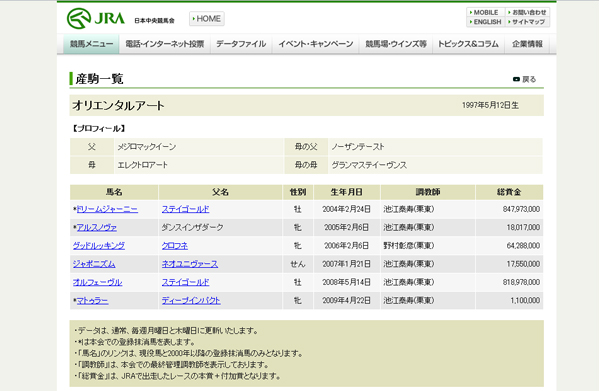This screenshot has width=600, height=391.
Task: Open sire ステイゴールド in ドリームジャーニー row
Action: (185, 209)
